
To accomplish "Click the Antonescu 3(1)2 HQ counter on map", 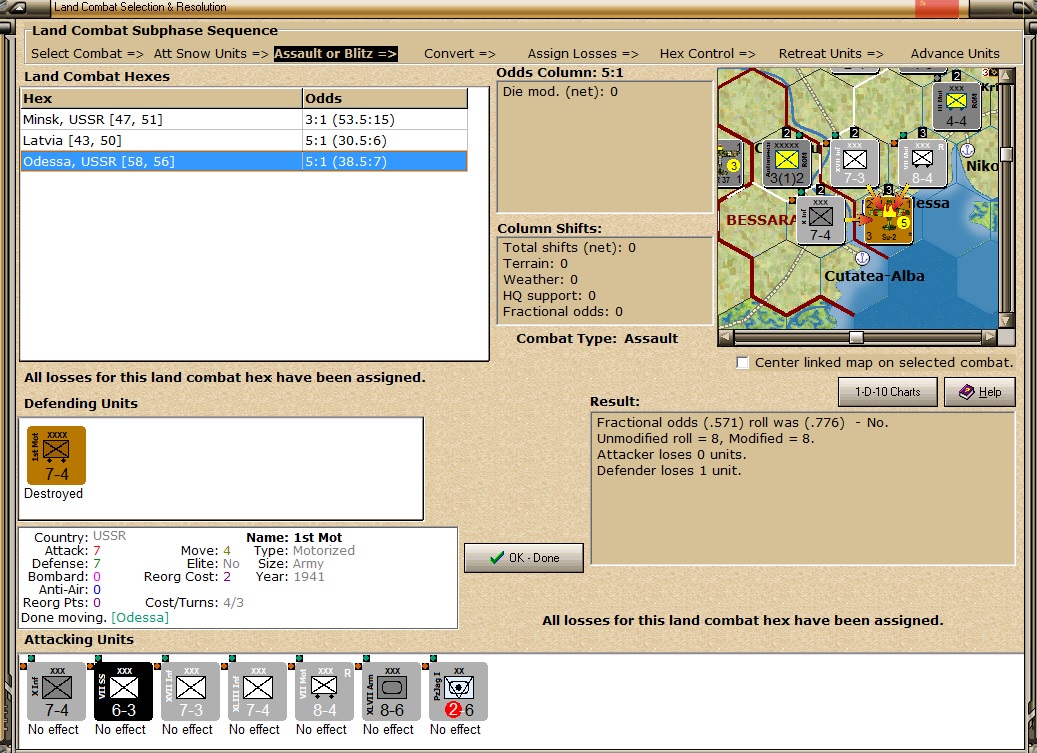I will tap(786, 163).
